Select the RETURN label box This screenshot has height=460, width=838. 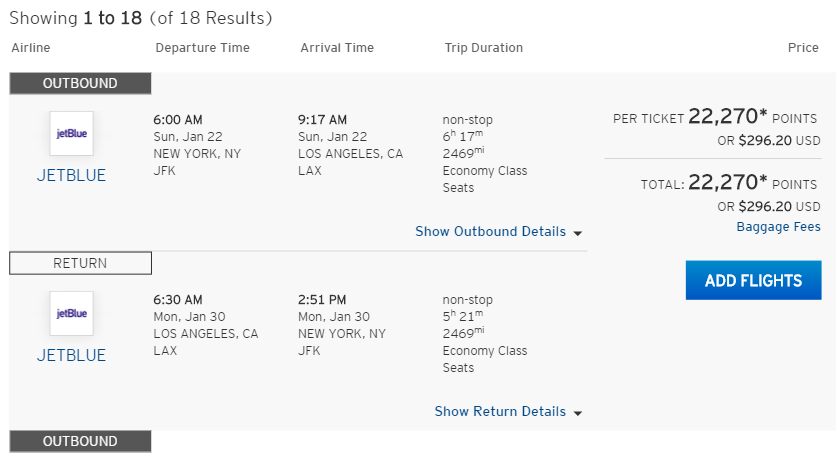coord(80,263)
